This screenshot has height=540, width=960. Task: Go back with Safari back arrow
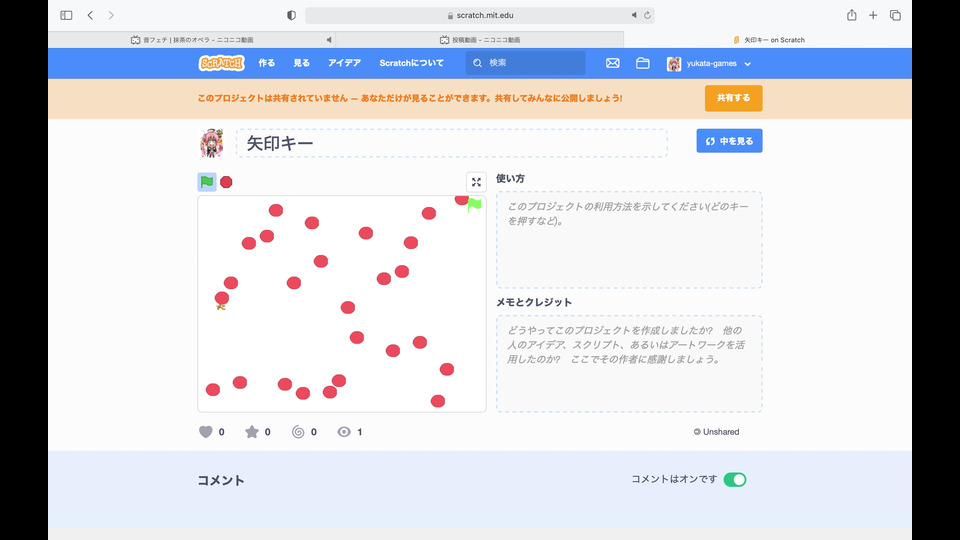pos(90,15)
